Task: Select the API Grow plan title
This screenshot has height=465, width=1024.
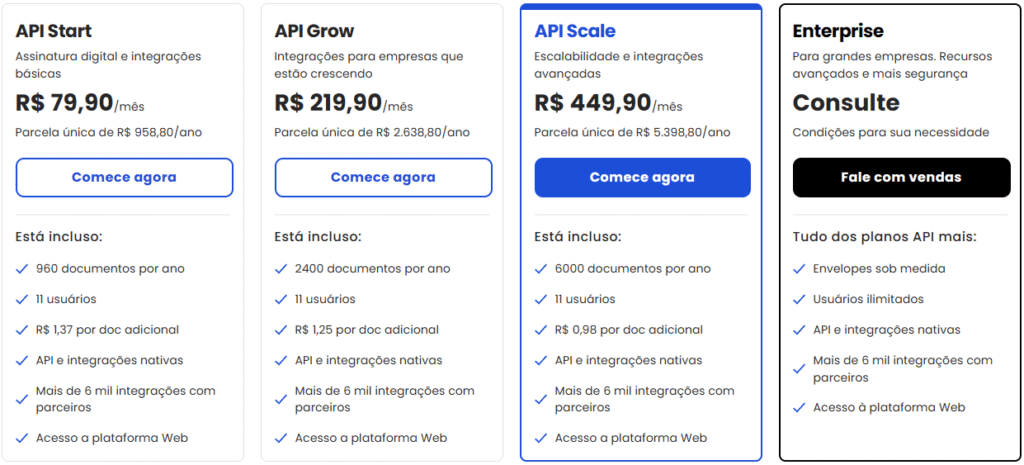Action: (314, 31)
